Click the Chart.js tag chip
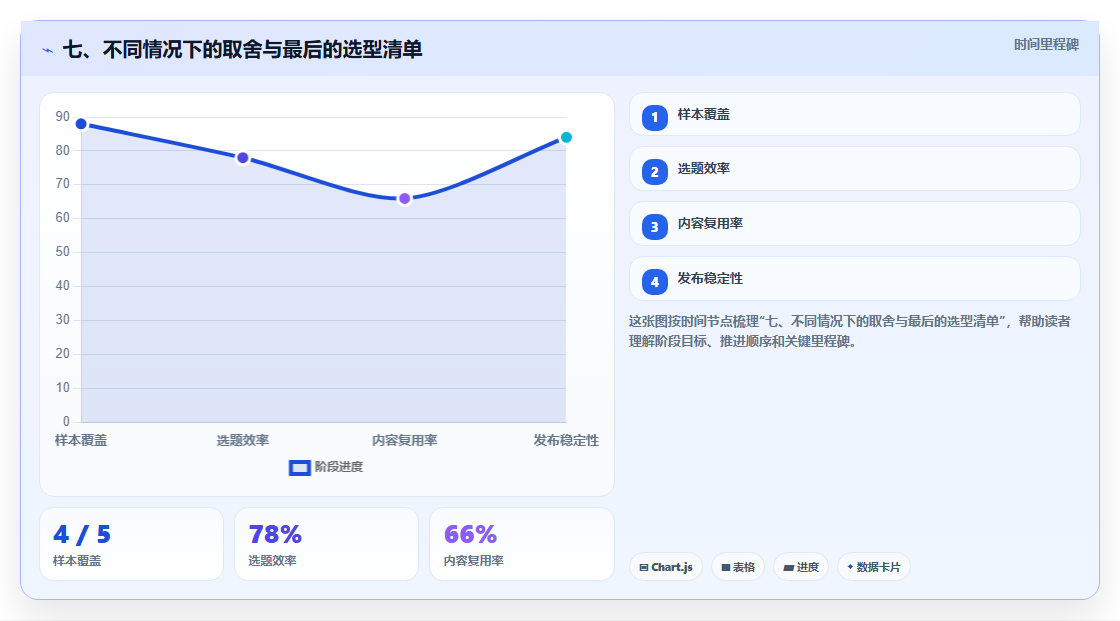The image size is (1120, 621). pyautogui.click(x=666, y=567)
